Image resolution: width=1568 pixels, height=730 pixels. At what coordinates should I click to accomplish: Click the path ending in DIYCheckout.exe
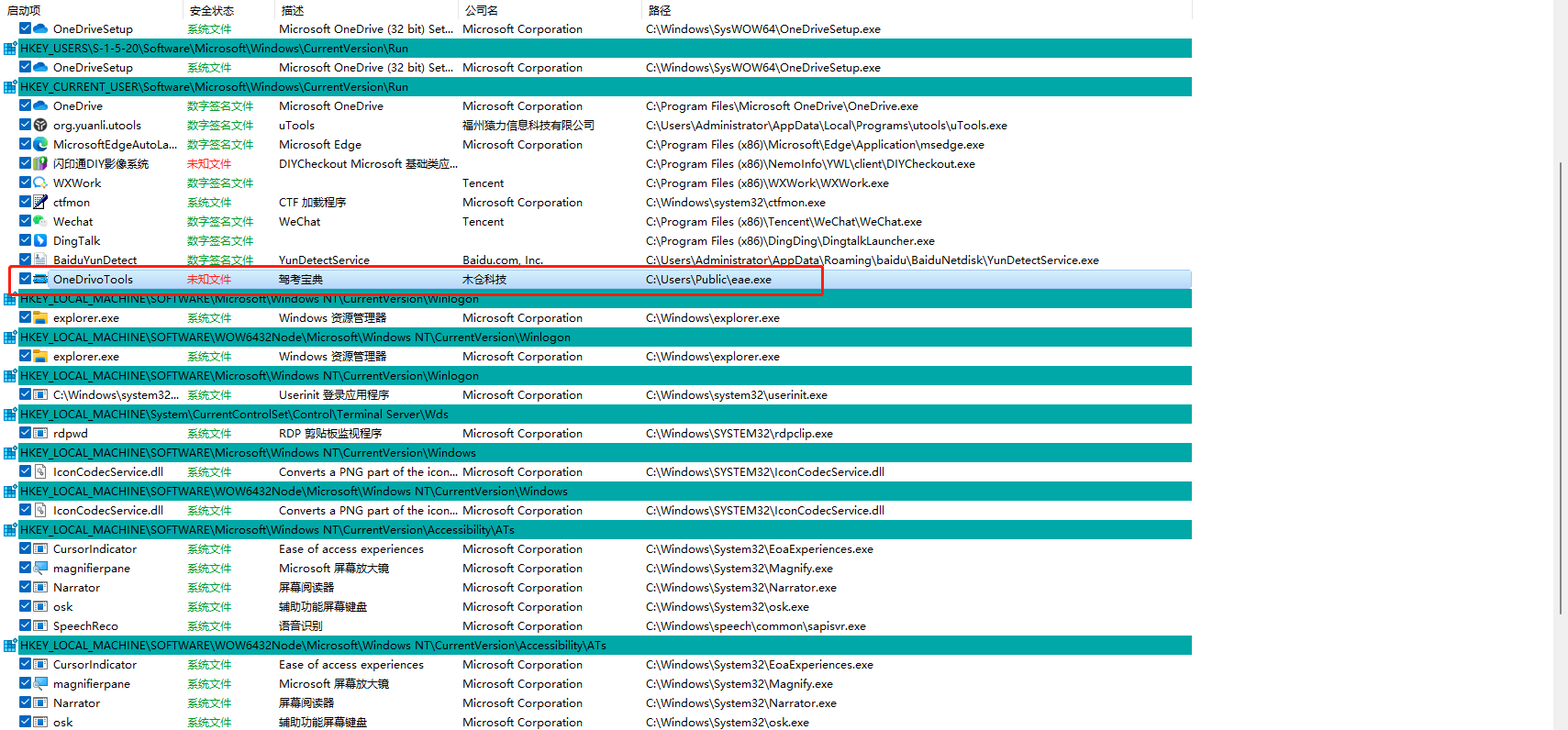(810, 164)
